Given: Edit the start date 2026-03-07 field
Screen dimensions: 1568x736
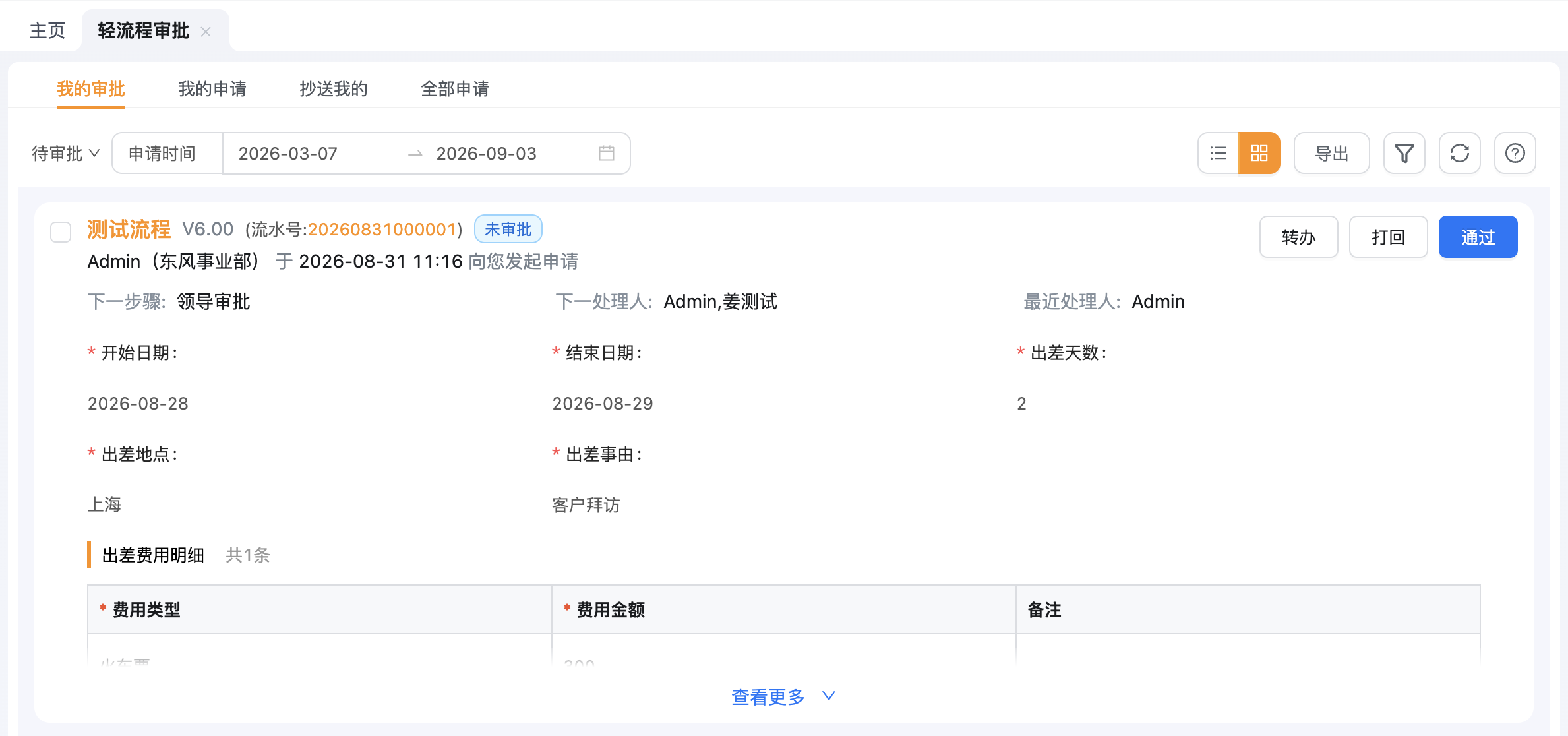Looking at the screenshot, I should point(288,154).
